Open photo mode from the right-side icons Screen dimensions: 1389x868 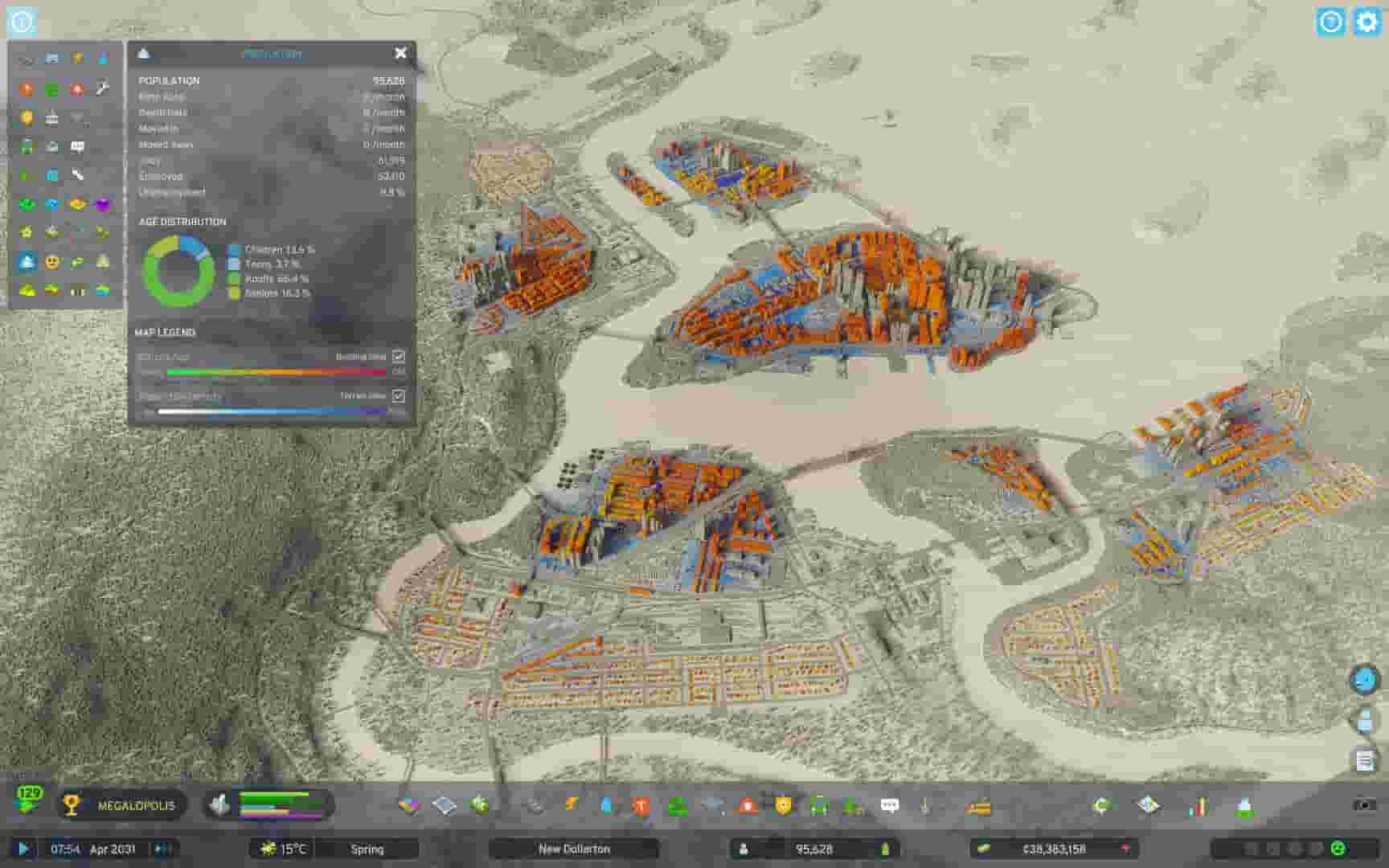1364,679
